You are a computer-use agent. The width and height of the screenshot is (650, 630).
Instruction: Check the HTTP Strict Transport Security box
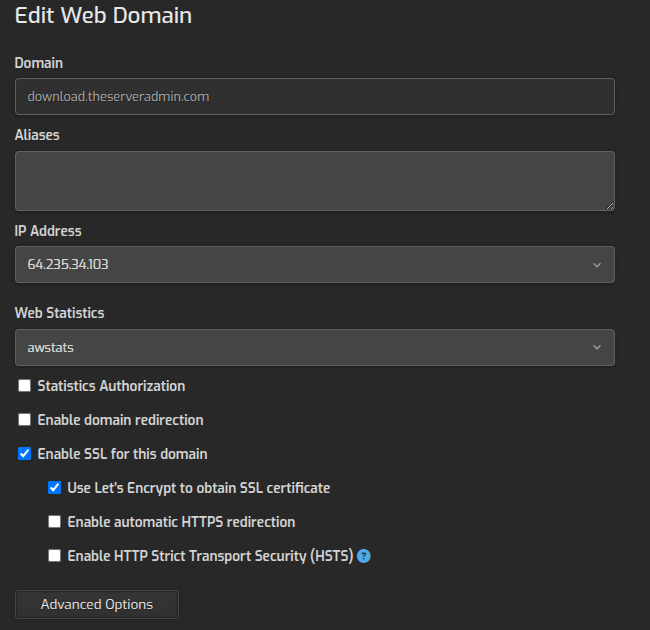pos(55,556)
